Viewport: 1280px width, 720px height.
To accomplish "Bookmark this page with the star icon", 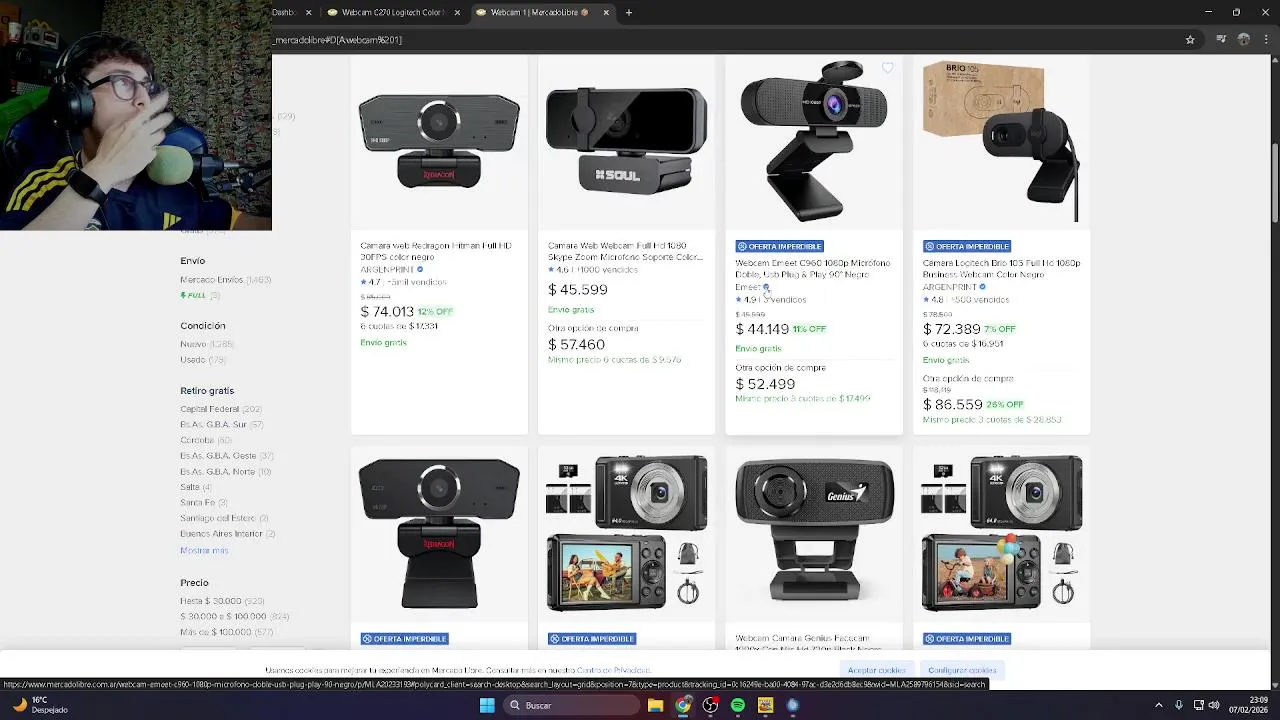I will [1190, 40].
